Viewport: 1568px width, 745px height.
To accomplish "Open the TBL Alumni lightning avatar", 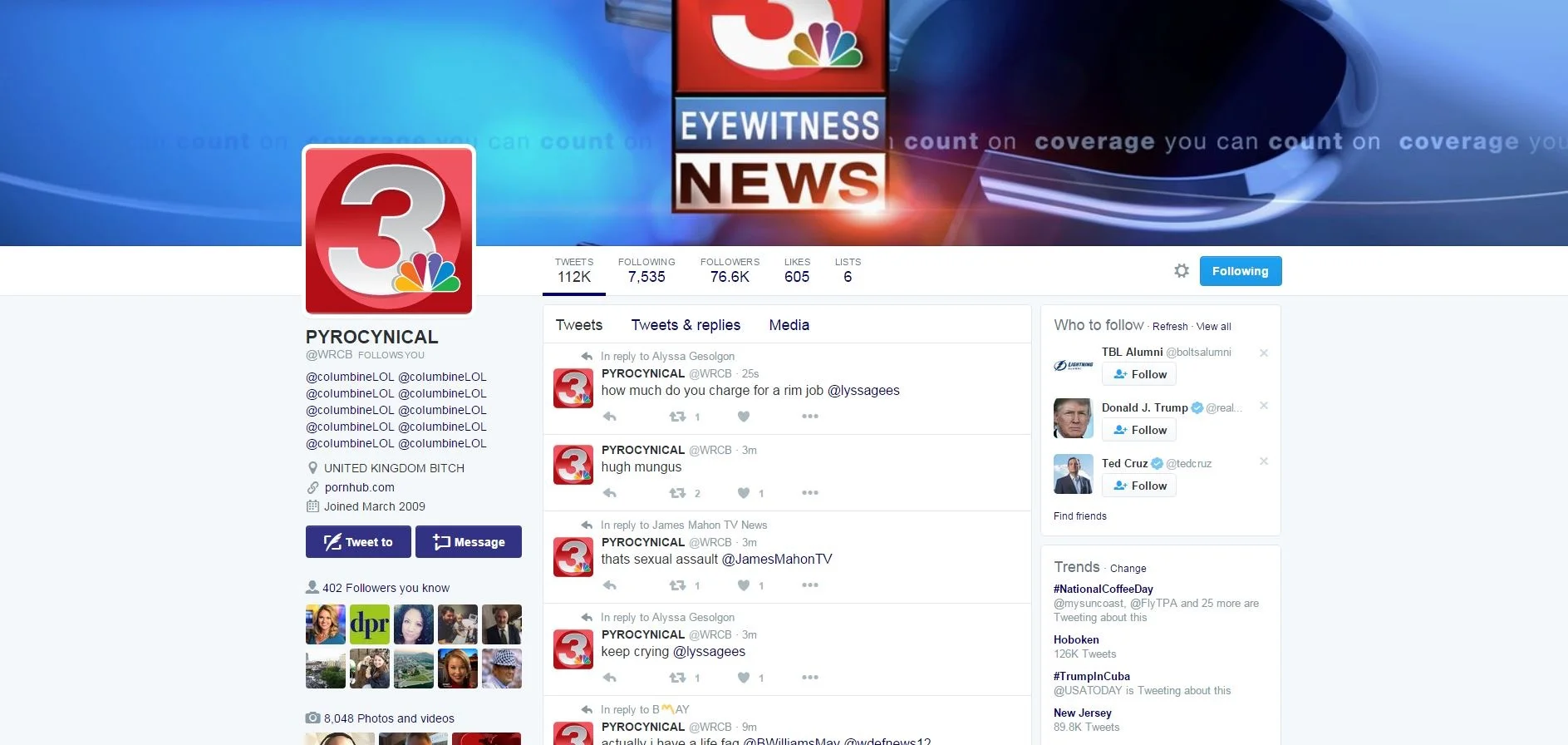I will 1074,365.
